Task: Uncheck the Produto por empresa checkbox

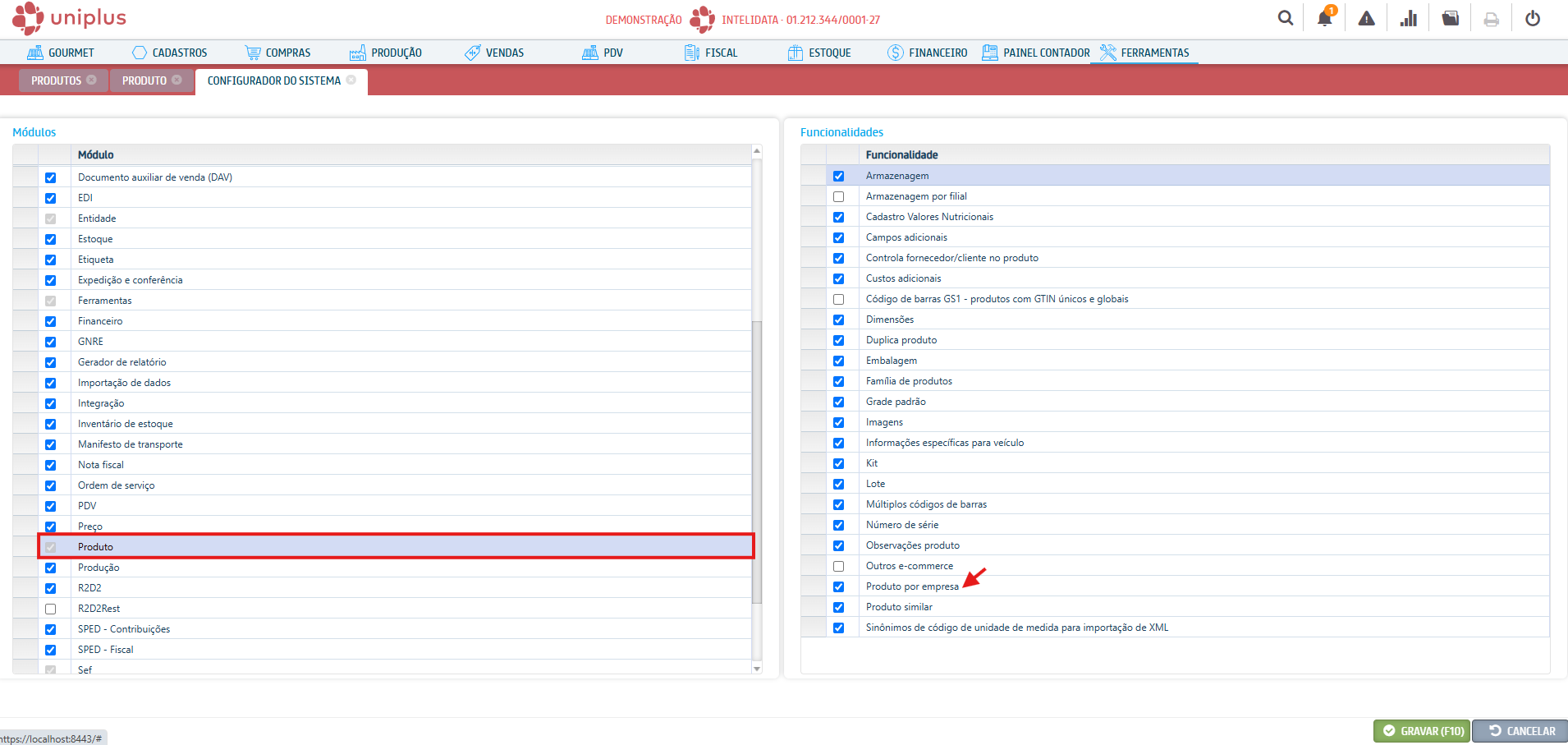Action: [x=838, y=586]
